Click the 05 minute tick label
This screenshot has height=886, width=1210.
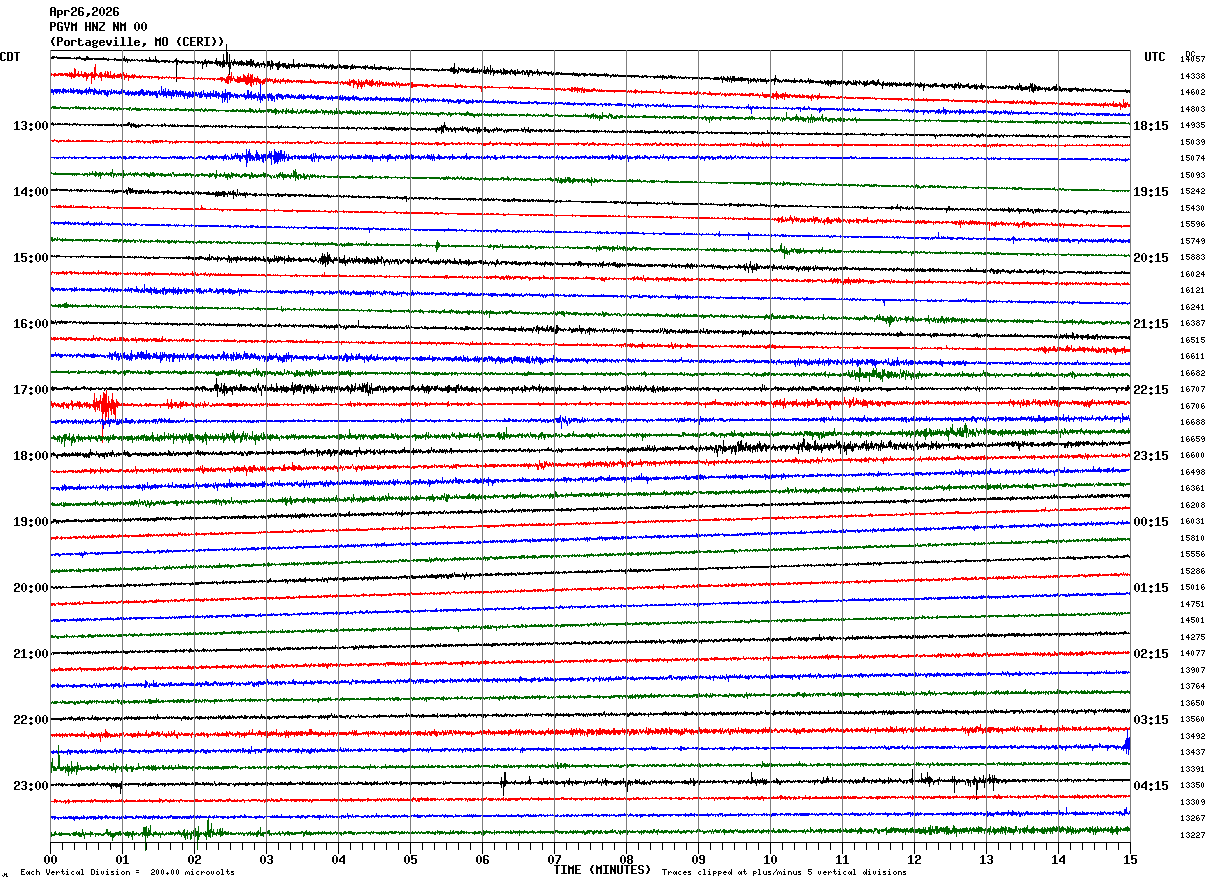(x=410, y=859)
